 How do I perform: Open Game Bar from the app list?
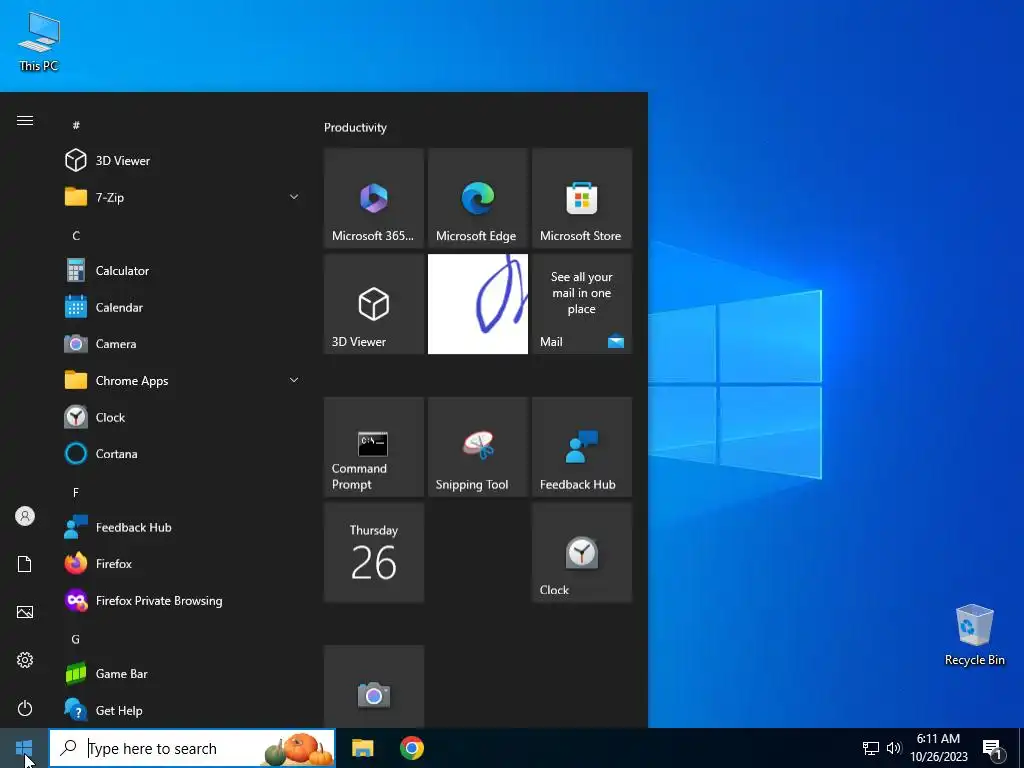pyautogui.click(x=180, y=673)
